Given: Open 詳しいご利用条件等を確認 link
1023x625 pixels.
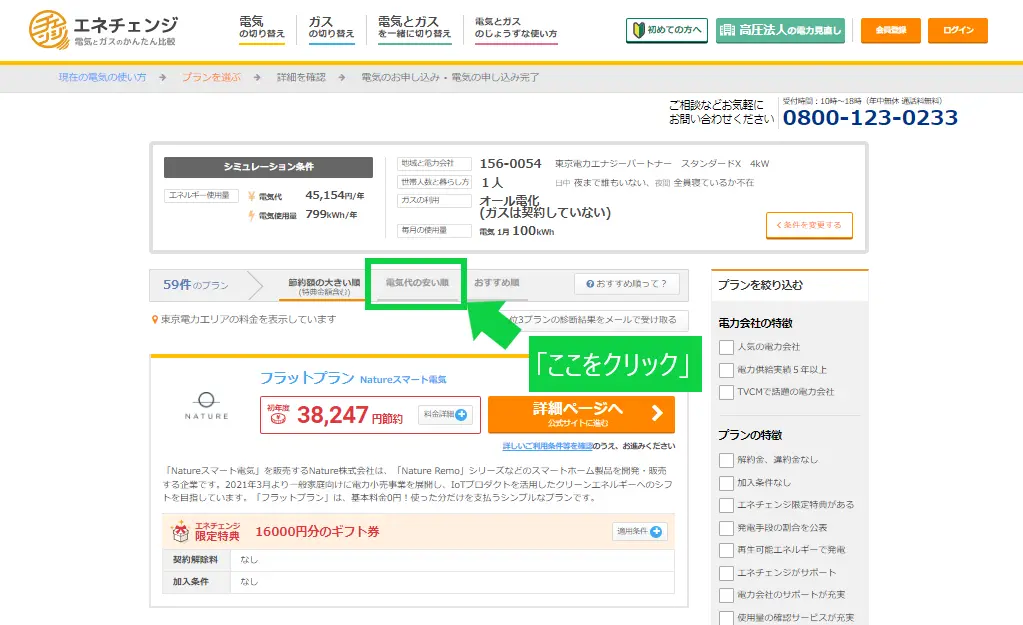Looking at the screenshot, I should [547, 446].
